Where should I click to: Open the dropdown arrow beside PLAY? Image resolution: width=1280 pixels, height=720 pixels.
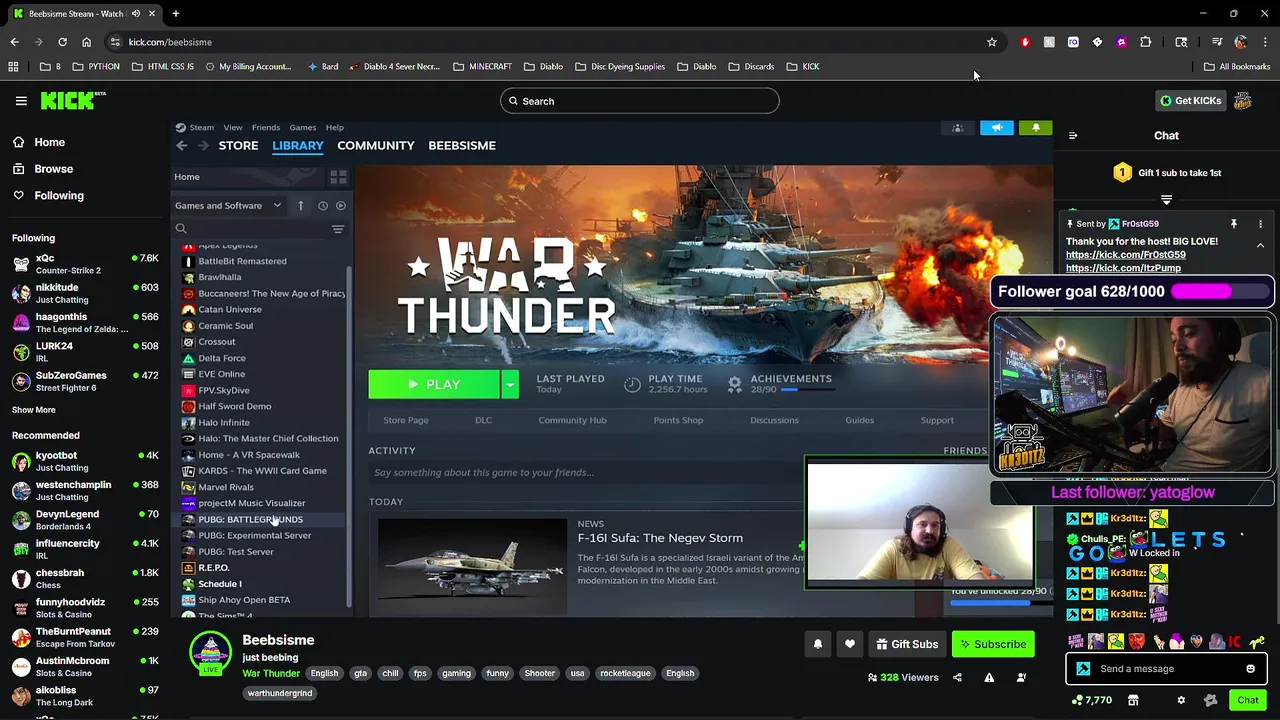click(x=510, y=385)
